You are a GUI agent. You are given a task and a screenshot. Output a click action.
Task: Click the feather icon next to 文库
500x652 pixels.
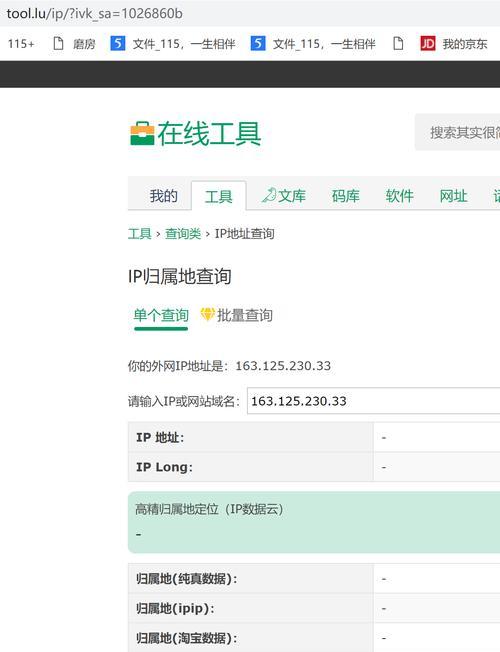[x=269, y=195]
